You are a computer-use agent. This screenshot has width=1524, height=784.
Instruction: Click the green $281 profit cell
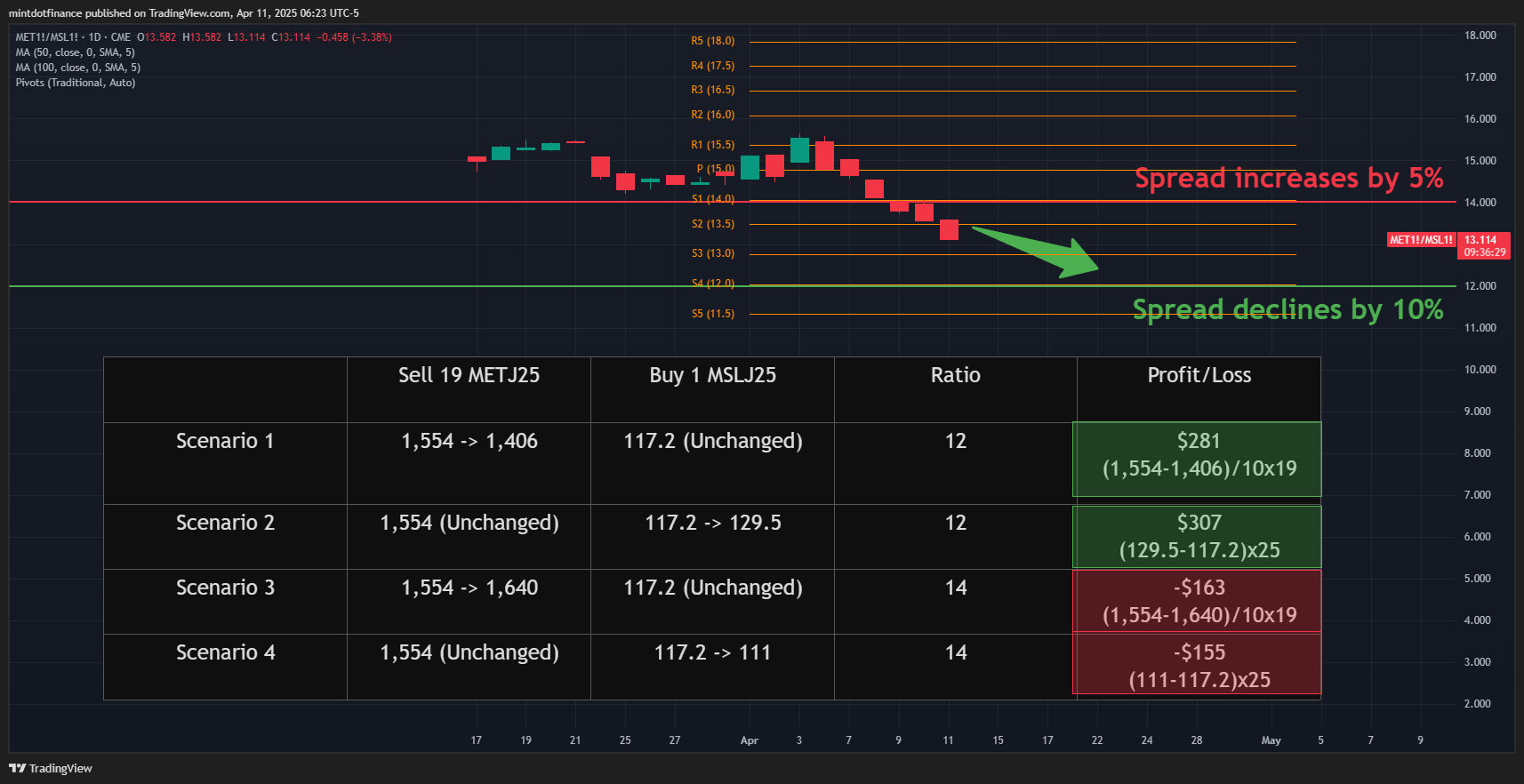[x=1198, y=459]
